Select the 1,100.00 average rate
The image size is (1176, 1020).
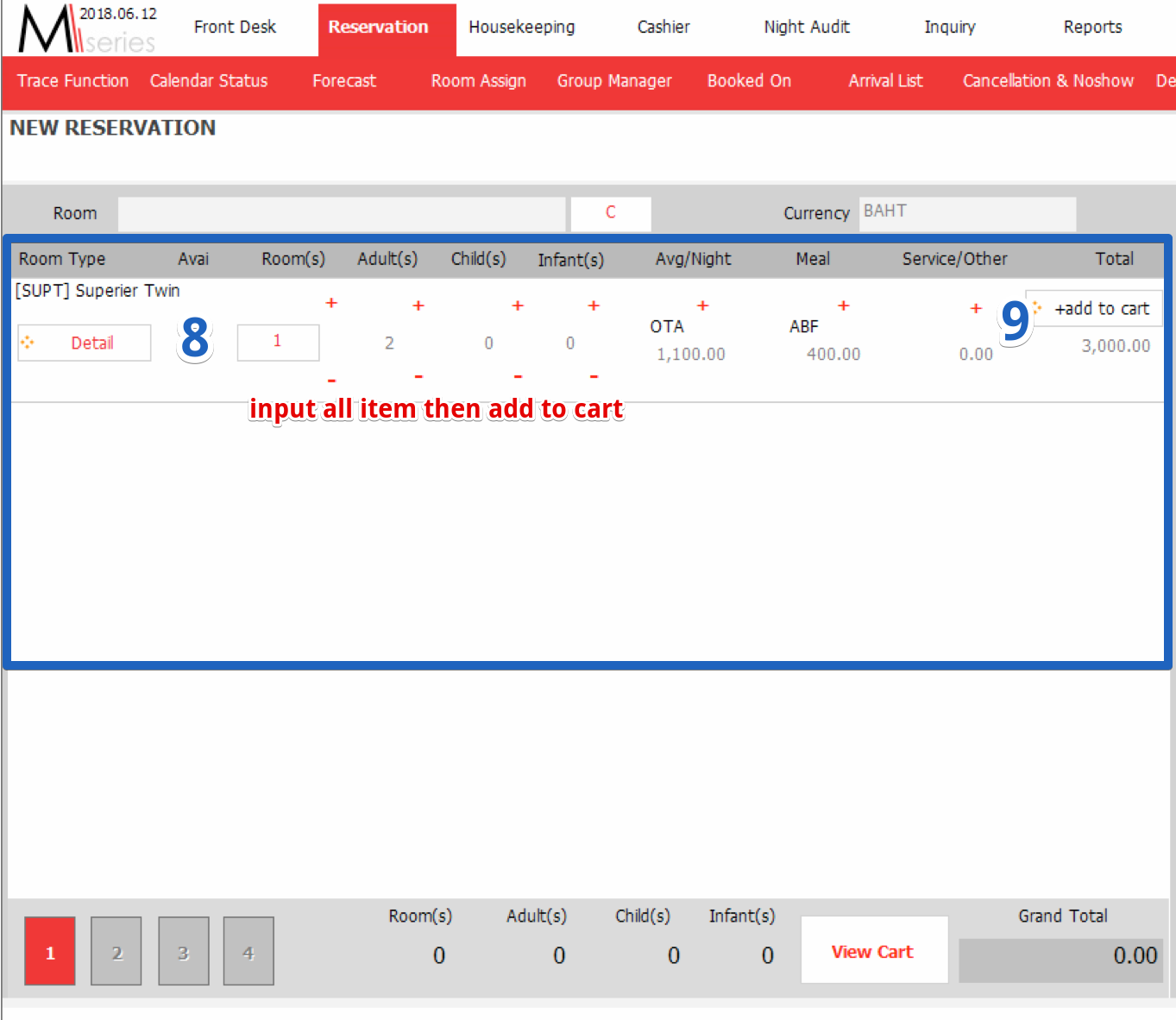point(690,354)
